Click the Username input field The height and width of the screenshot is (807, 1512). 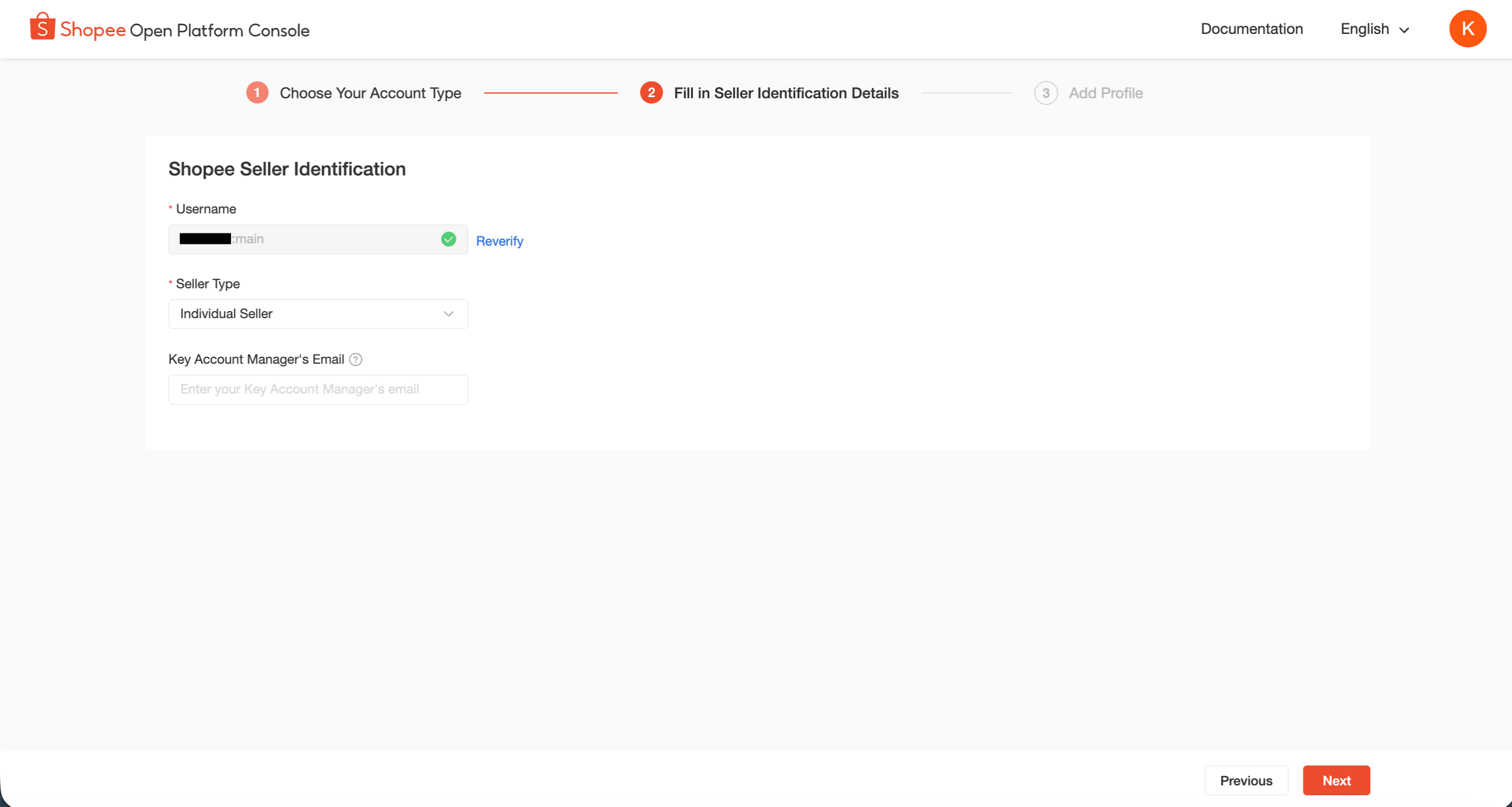point(318,239)
